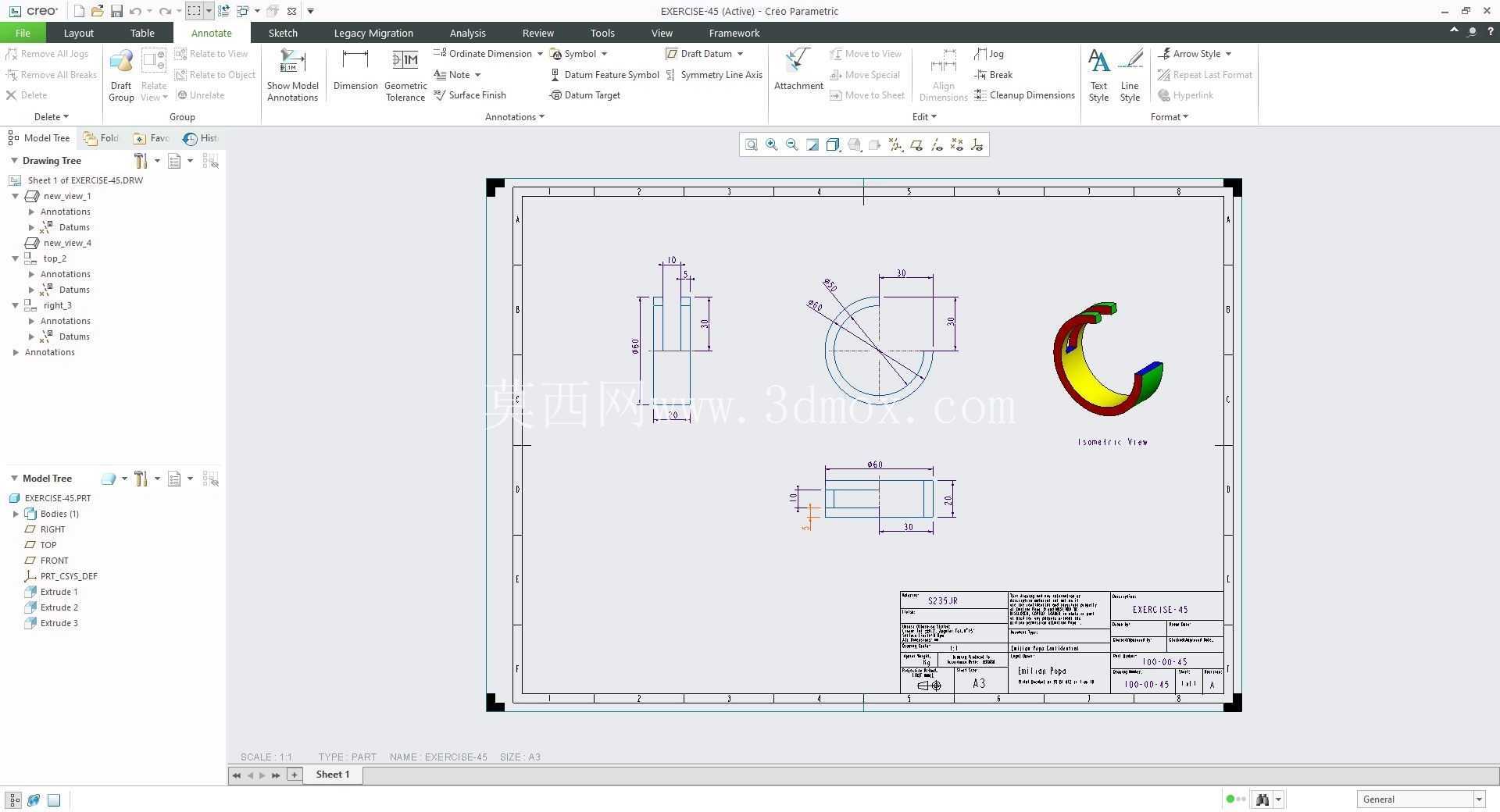Collapse the right_3 tree node

coord(15,305)
